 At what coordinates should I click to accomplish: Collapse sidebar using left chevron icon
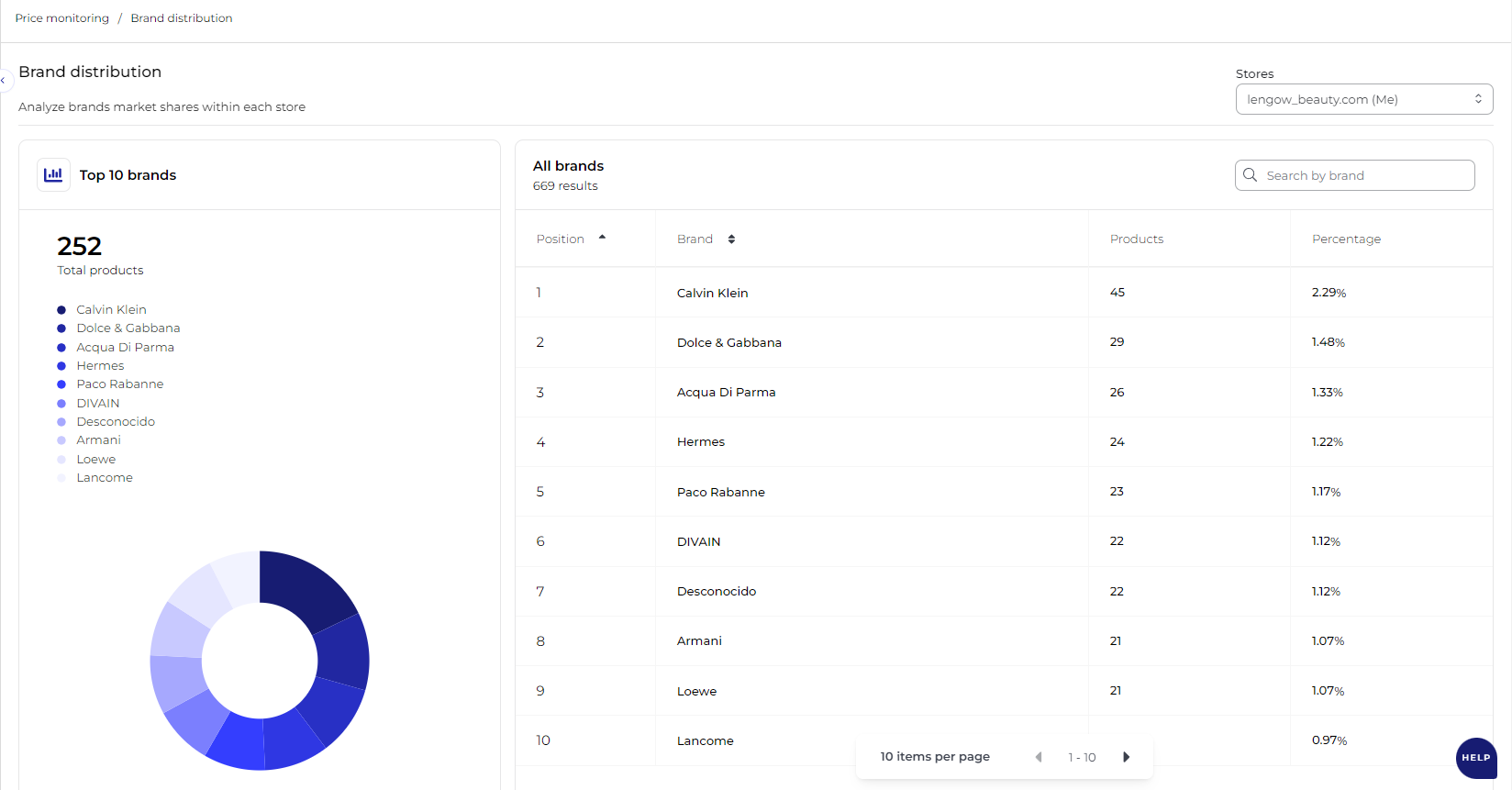4,81
